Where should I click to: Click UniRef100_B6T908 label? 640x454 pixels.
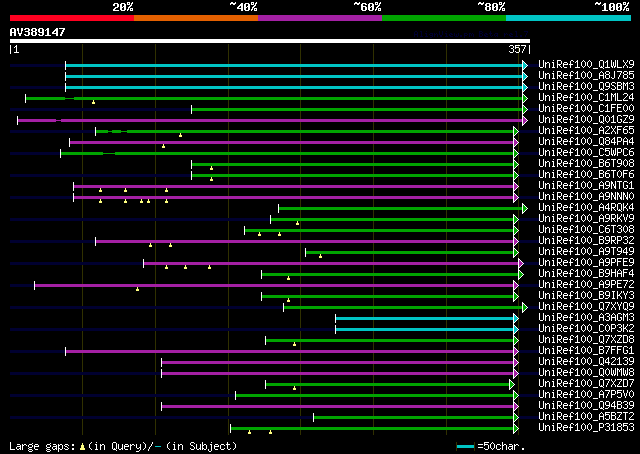point(586,164)
